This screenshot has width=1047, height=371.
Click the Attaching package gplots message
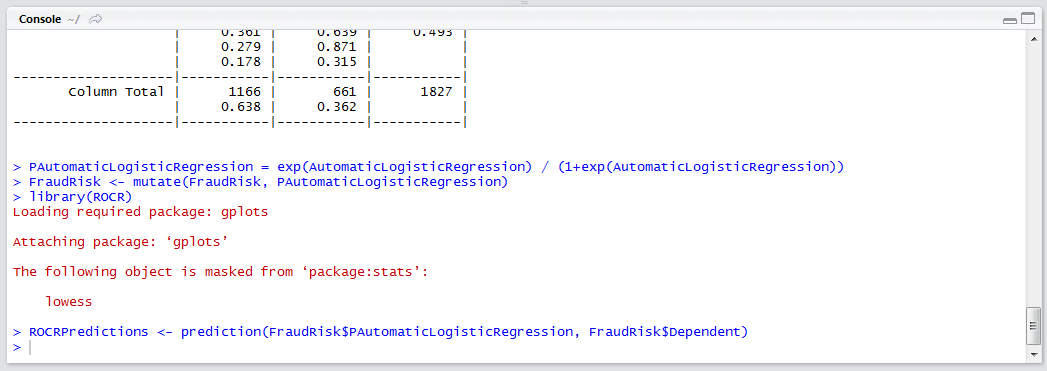coord(120,242)
